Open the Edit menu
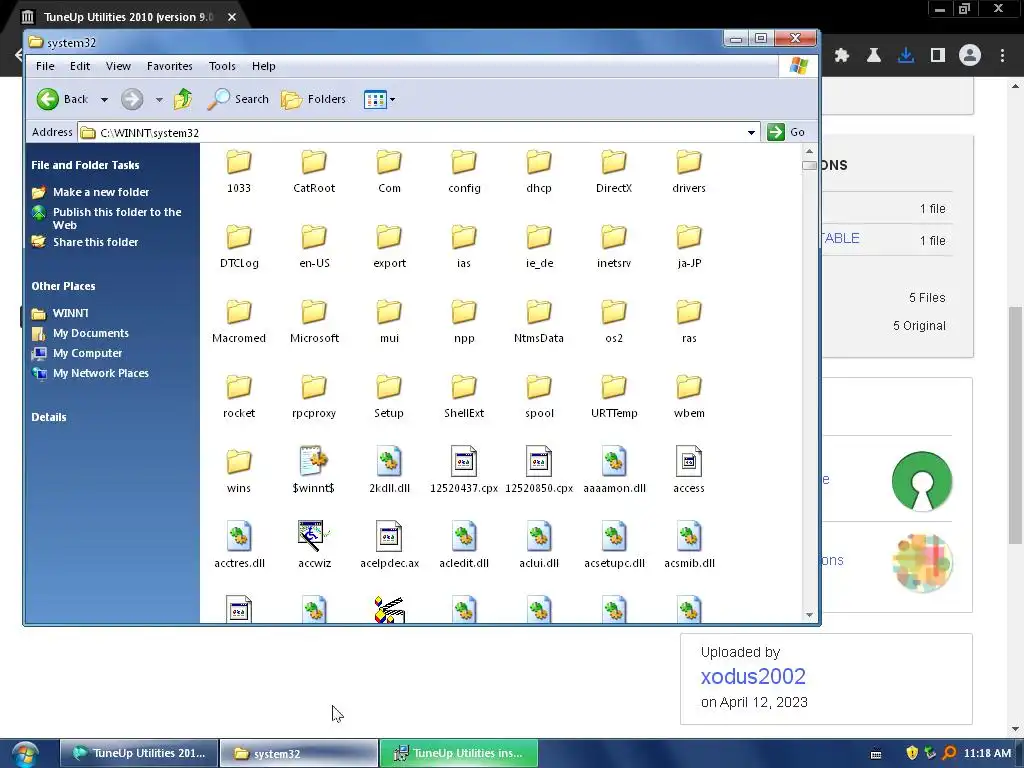Screen dimensions: 1024x768 (80, 66)
